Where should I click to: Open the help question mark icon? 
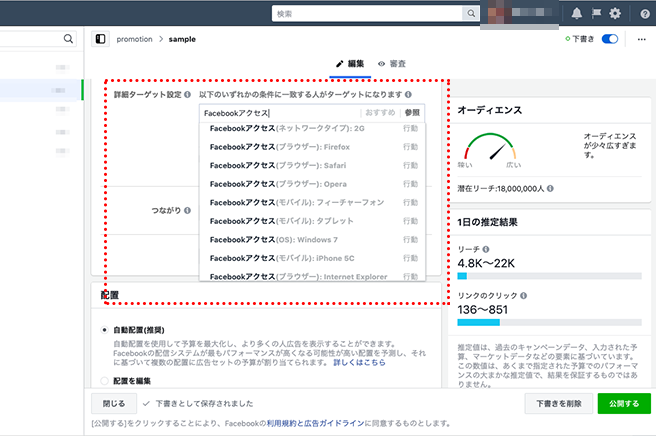[x=645, y=14]
